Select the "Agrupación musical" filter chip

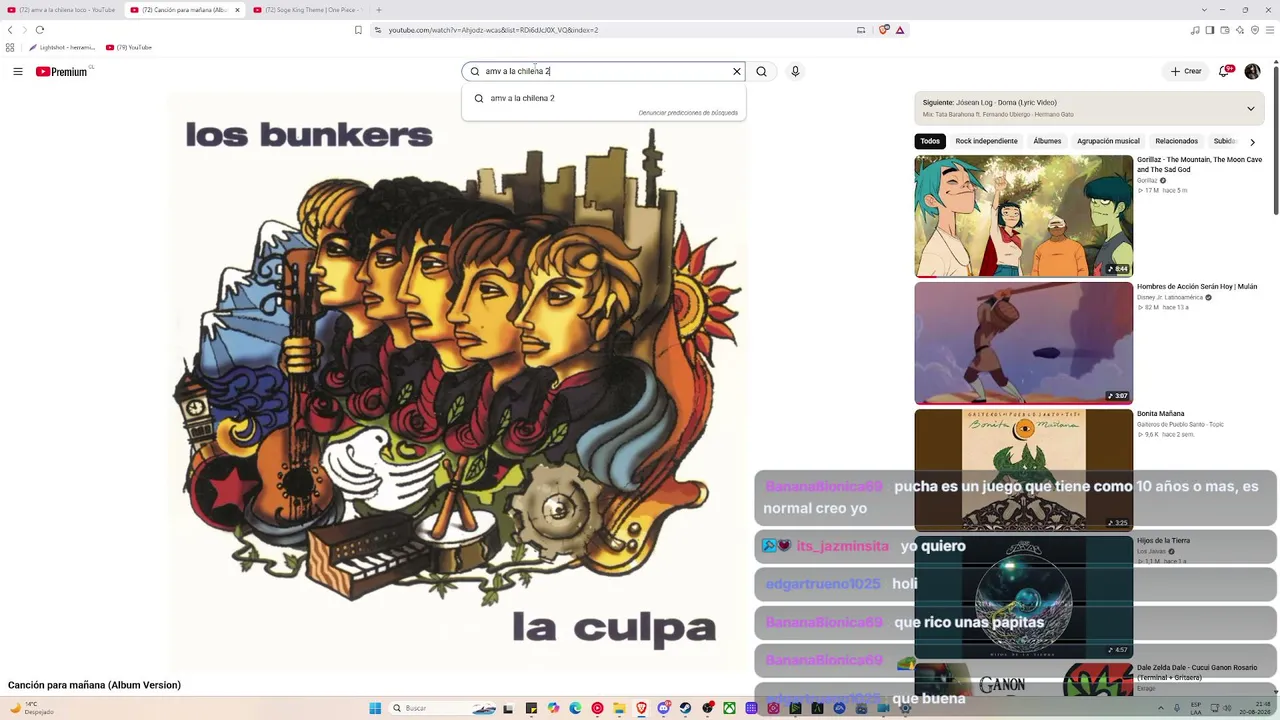click(1108, 141)
